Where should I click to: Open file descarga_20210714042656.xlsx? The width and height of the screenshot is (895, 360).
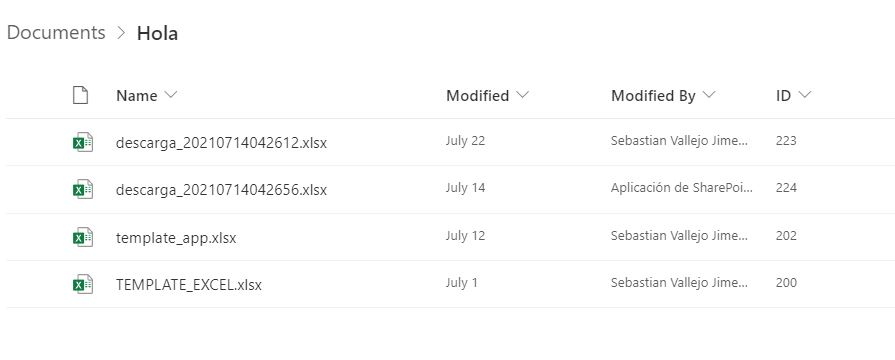click(x=221, y=189)
